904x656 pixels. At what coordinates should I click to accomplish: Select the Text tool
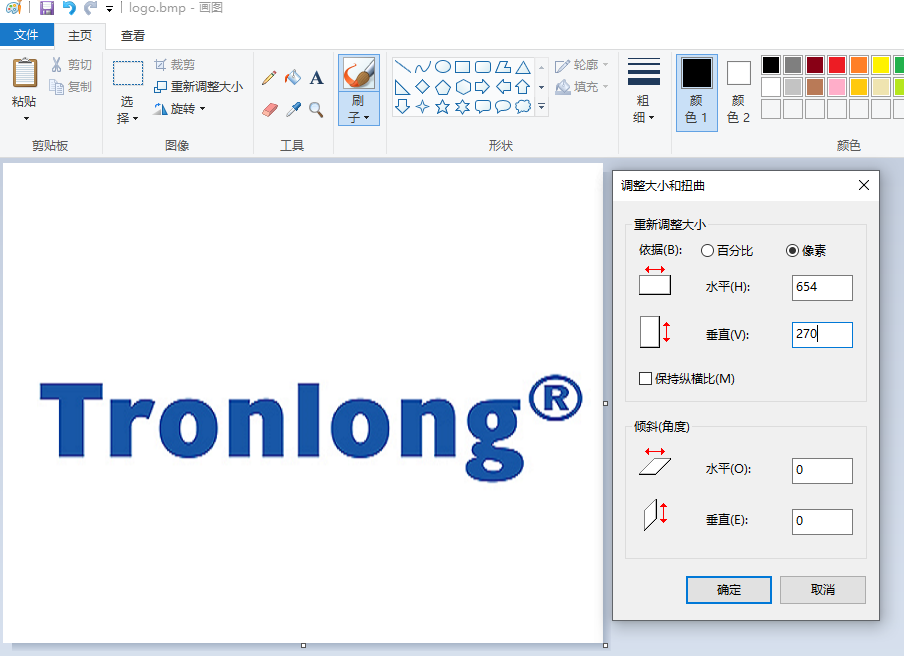[x=317, y=78]
